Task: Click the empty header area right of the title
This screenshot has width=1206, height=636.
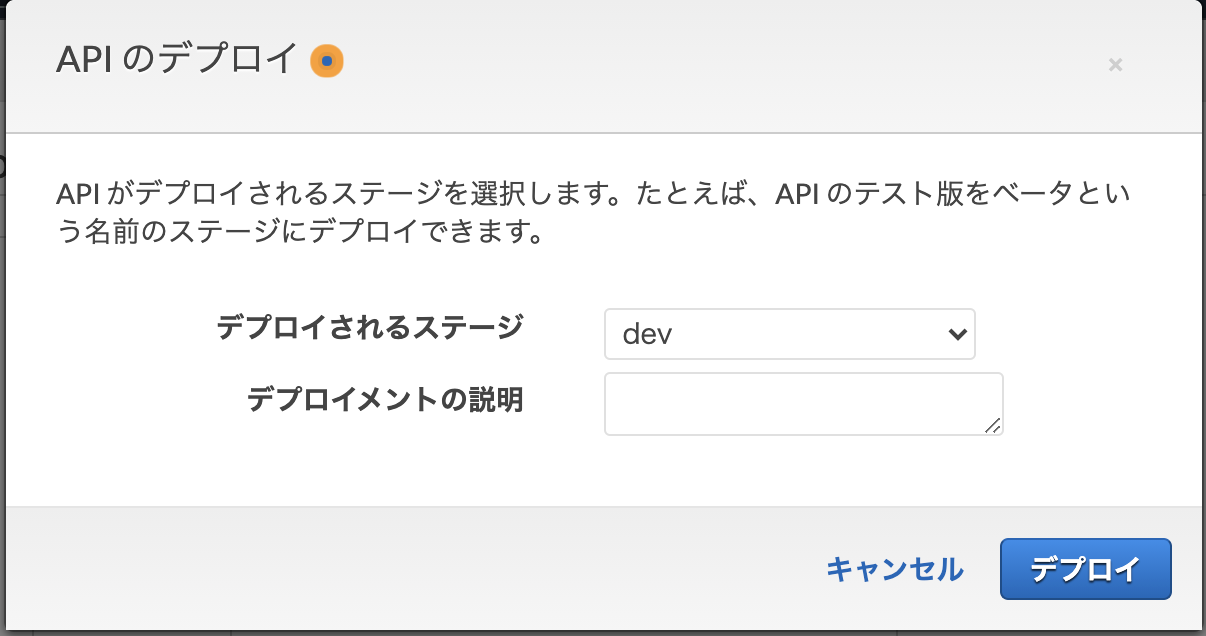Action: pyautogui.click(x=700, y=65)
